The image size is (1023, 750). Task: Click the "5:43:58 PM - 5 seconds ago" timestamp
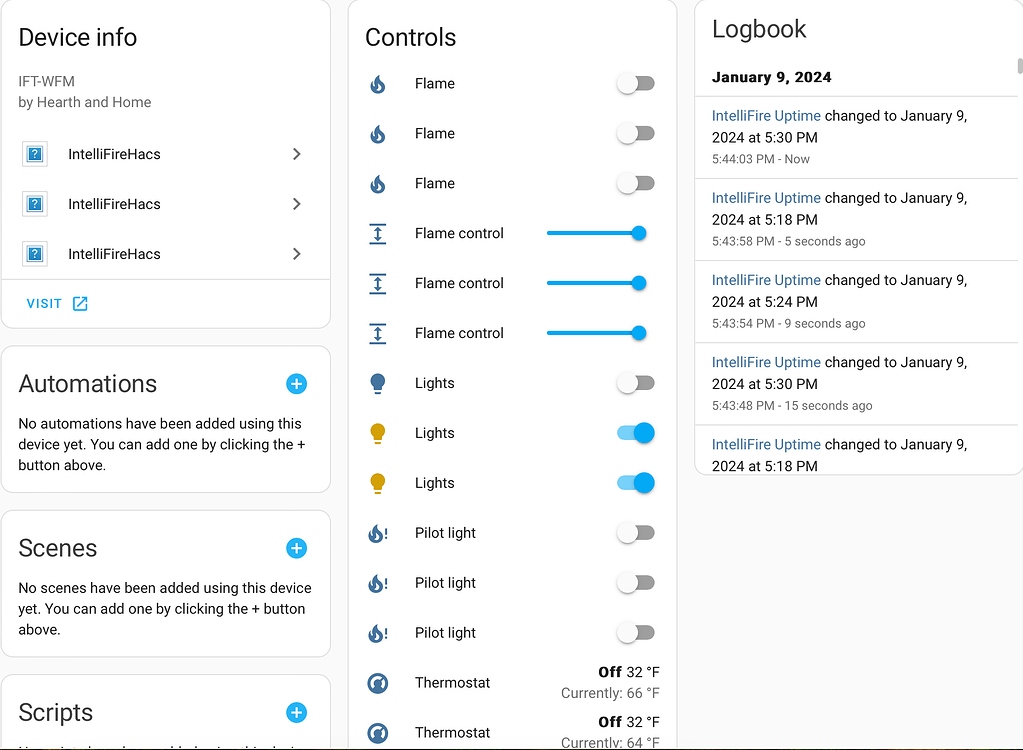(788, 241)
